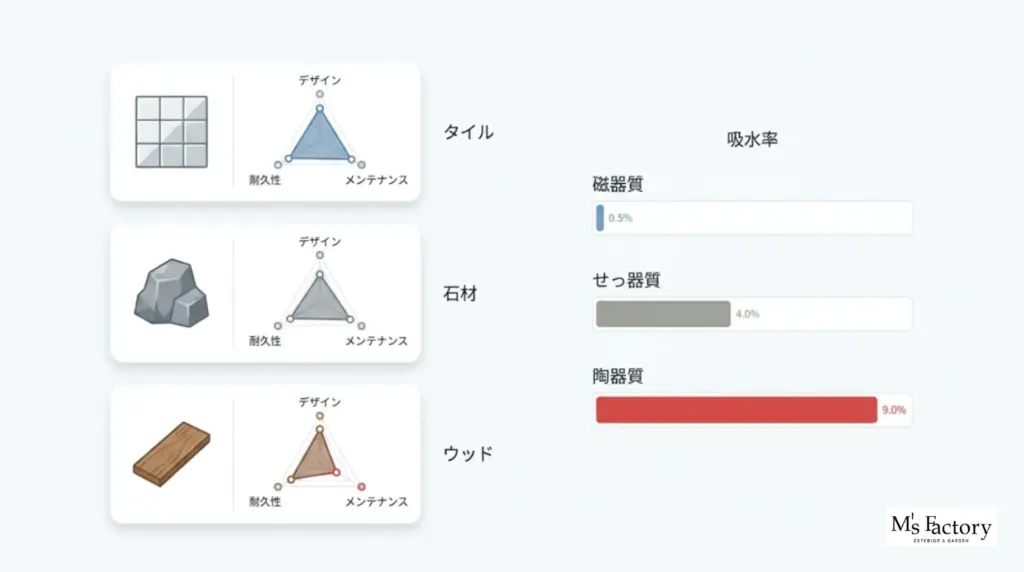
Task: Click the tile grid icon
Action: click(172, 132)
